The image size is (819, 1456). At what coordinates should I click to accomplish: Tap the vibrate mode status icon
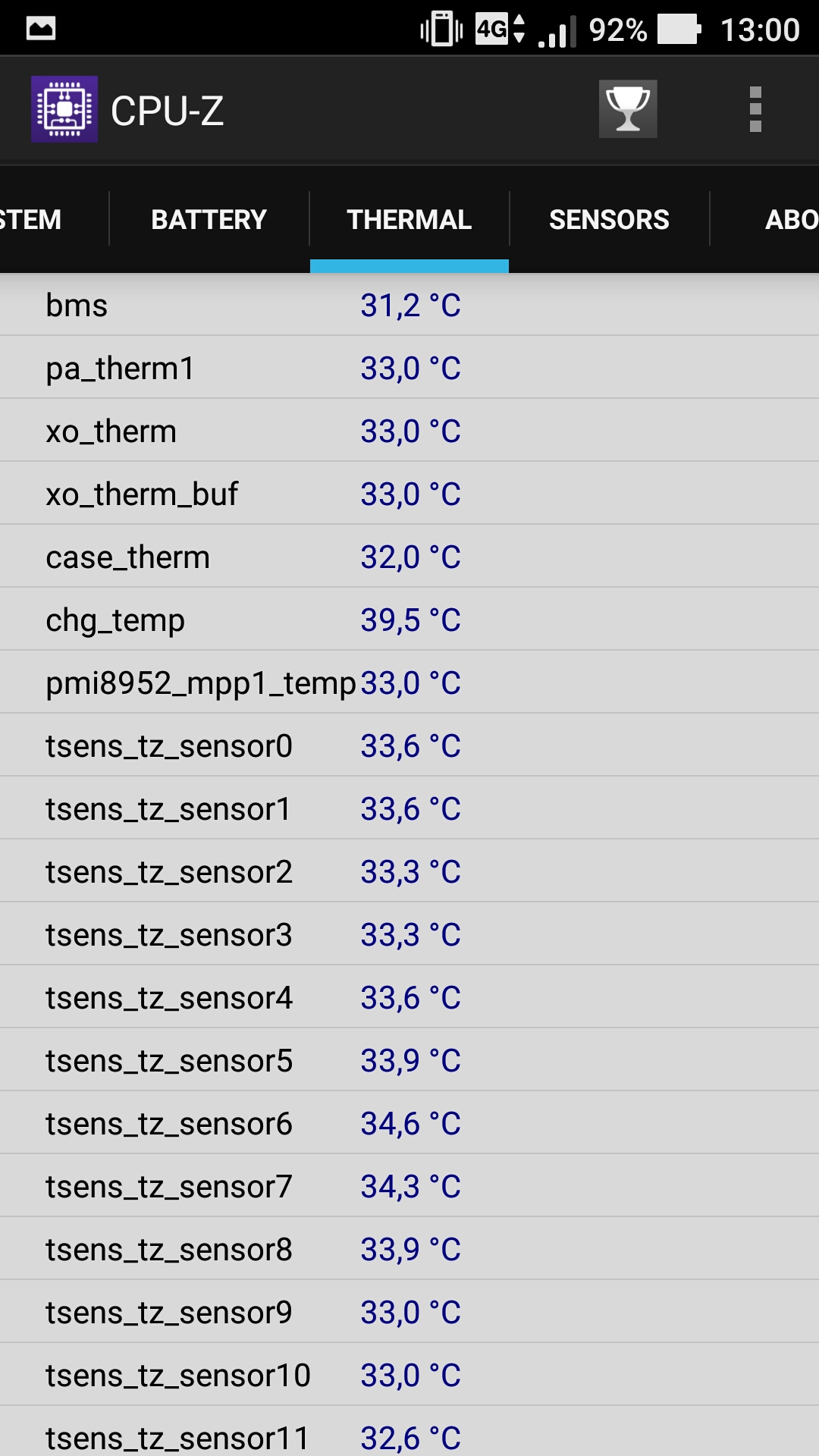coord(441,30)
